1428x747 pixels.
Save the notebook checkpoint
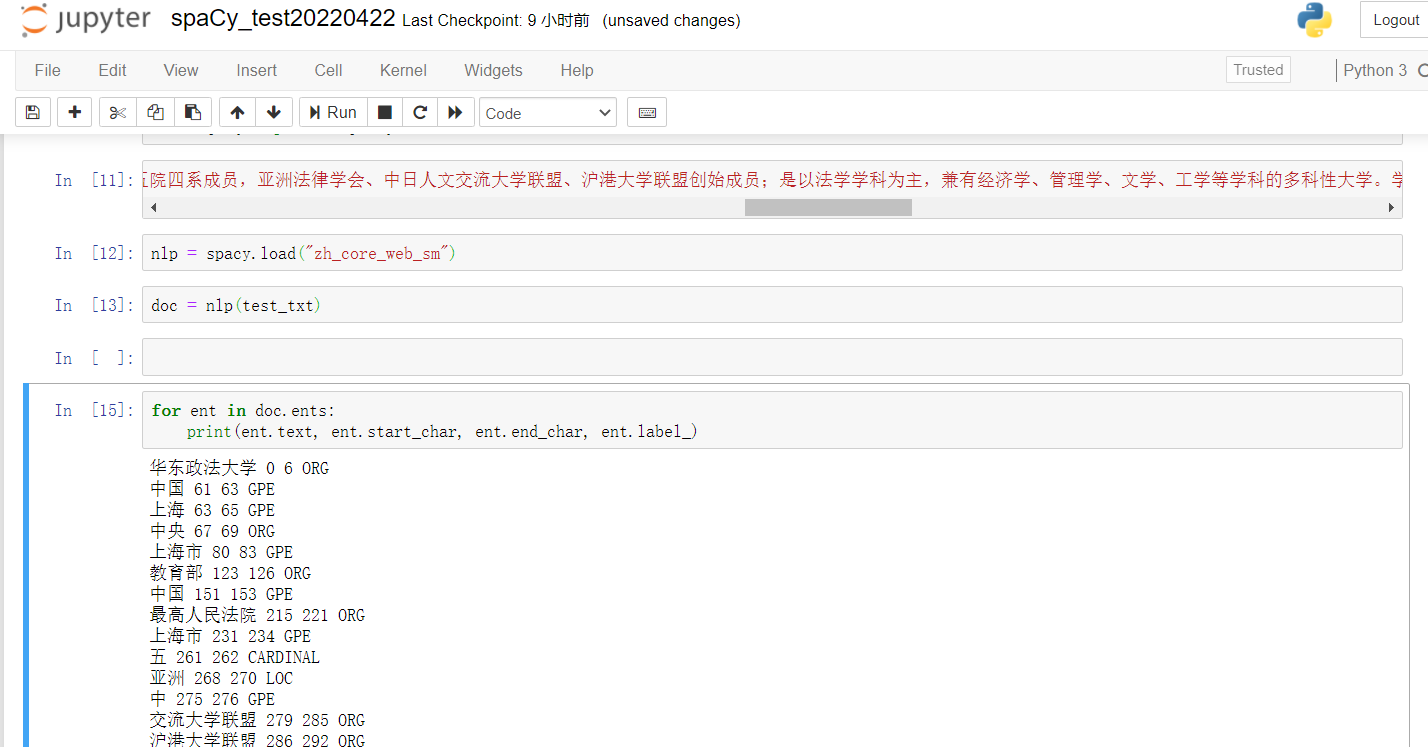click(31, 111)
